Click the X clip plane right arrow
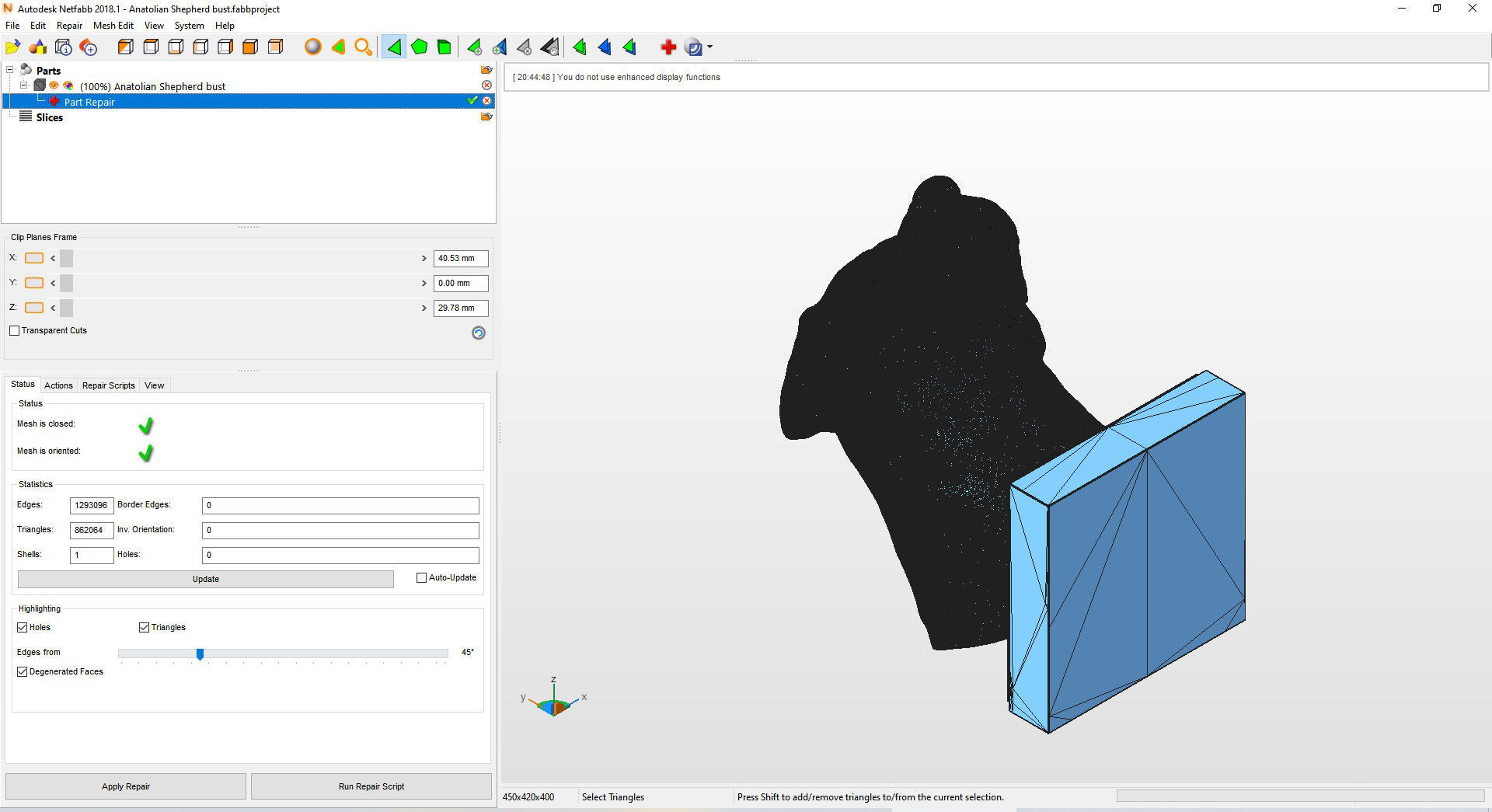1492x812 pixels. coord(424,258)
